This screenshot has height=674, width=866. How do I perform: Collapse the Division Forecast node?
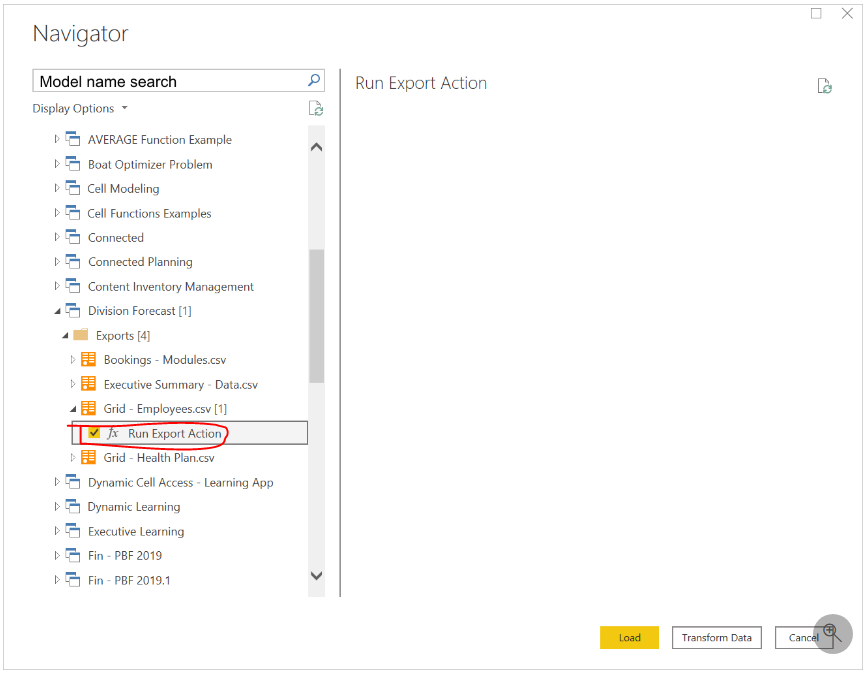point(57,312)
